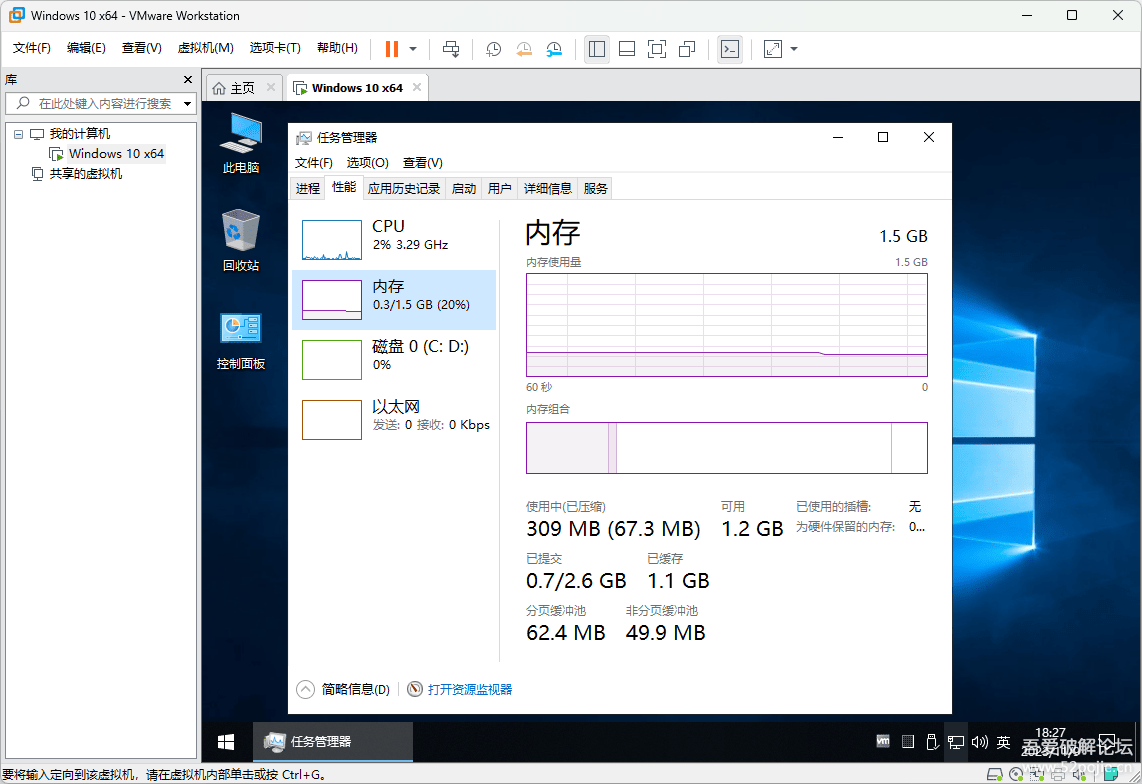The height and width of the screenshot is (784, 1142).
Task: Open Task Manager 文件(F) menu
Action: [x=313, y=162]
